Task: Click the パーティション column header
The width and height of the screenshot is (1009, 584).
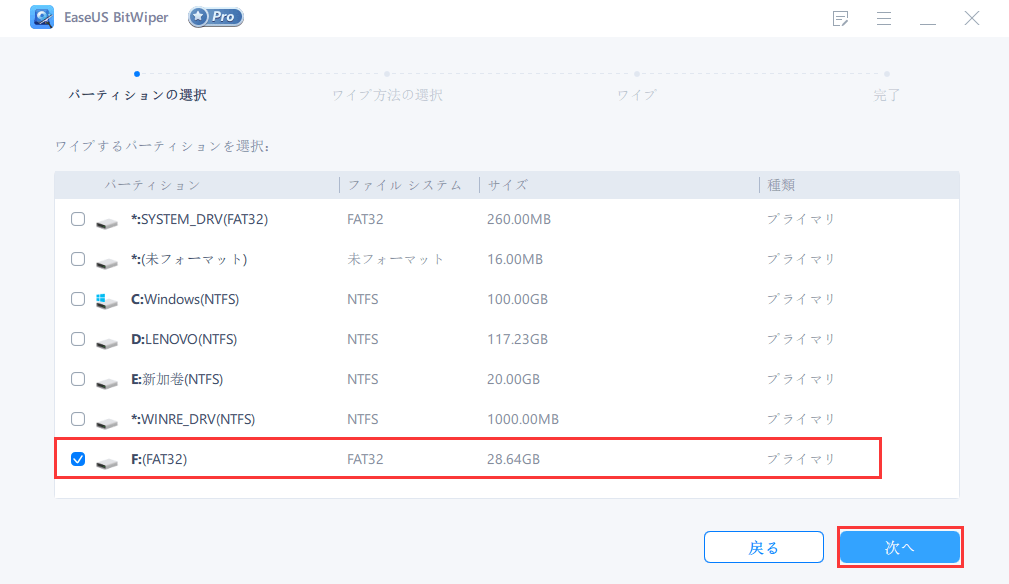Action: (152, 185)
